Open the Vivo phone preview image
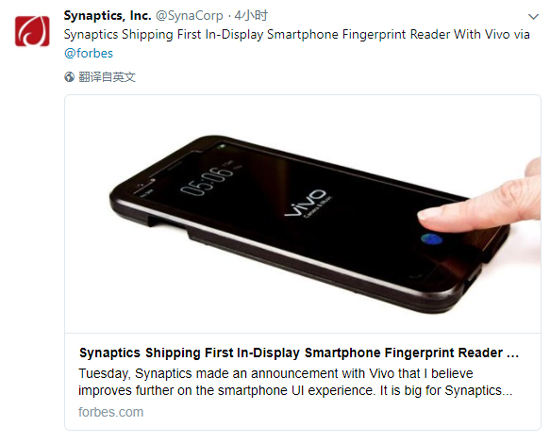This screenshot has height=443, width=550. click(x=302, y=214)
